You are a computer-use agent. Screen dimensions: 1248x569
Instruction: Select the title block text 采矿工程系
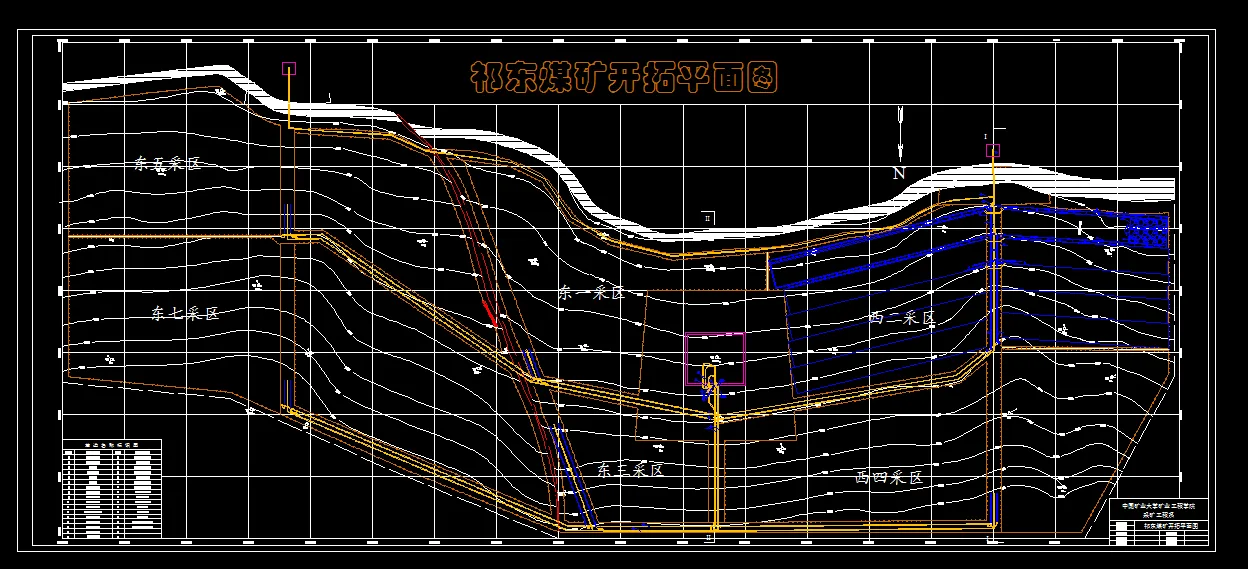click(1159, 514)
